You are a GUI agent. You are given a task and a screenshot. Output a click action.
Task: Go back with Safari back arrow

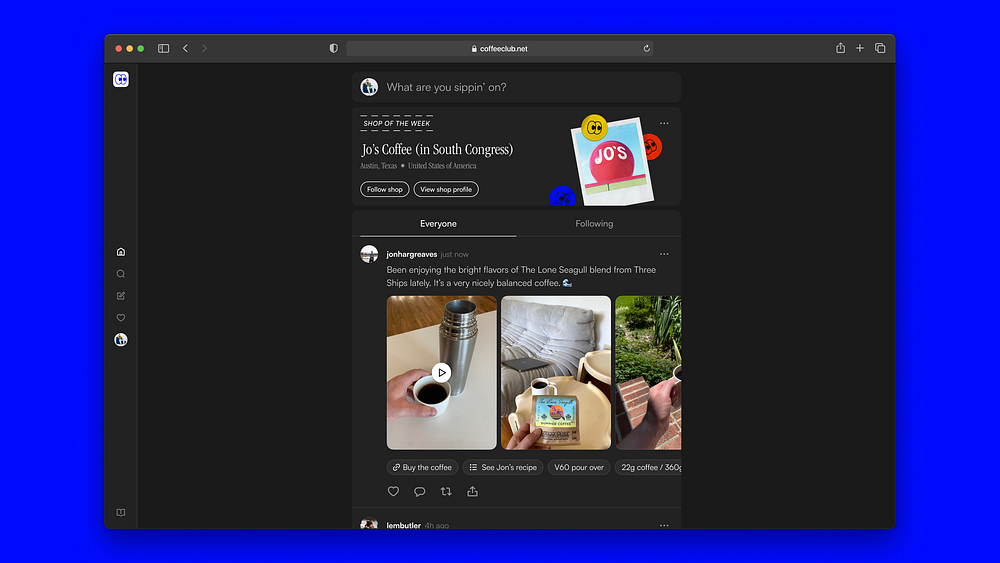coord(185,48)
